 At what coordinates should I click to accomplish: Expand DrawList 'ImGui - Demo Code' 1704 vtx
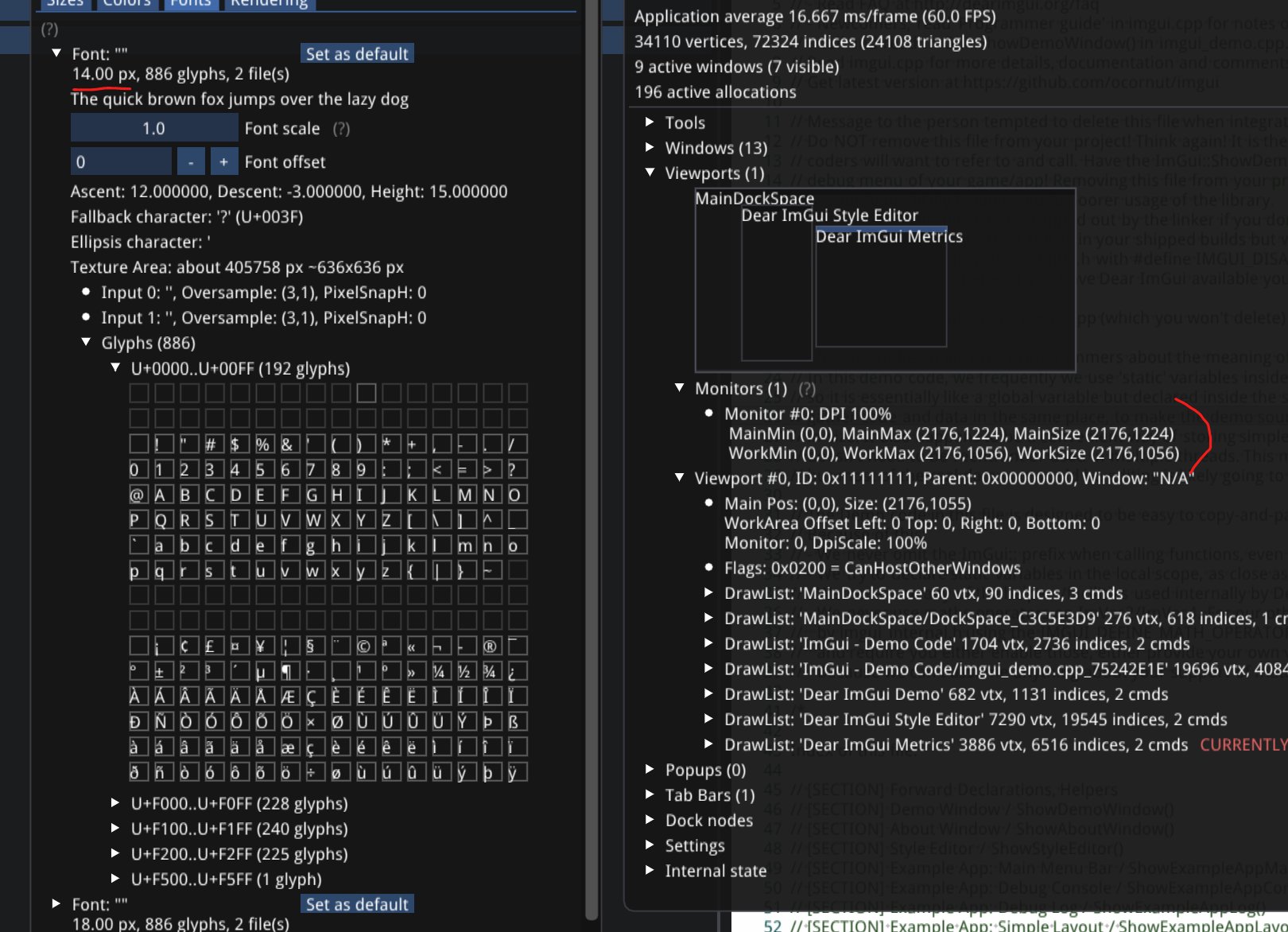(709, 643)
